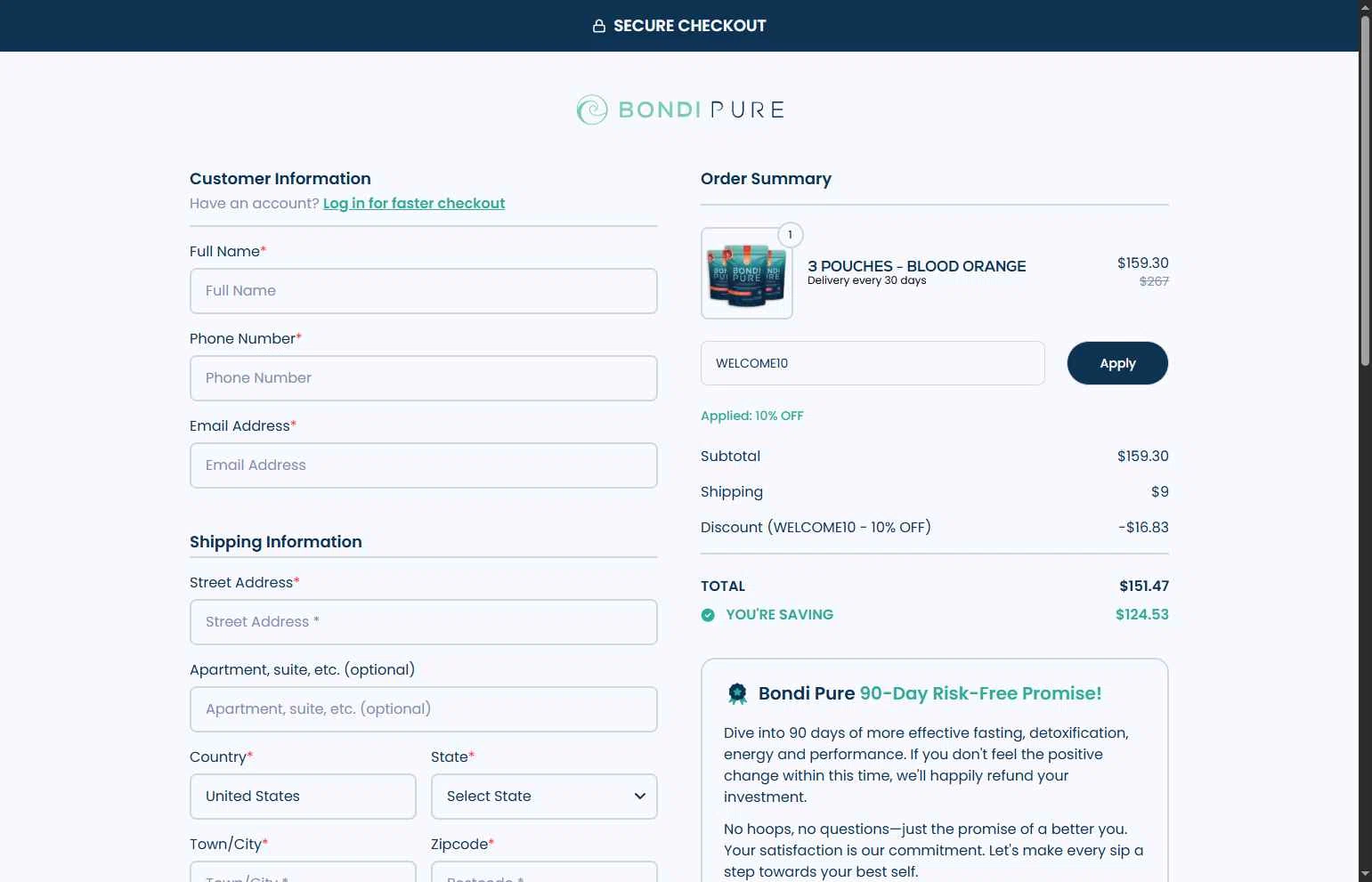Click the scrollbar up arrow
The width and height of the screenshot is (1372, 882).
click(x=1365, y=7)
